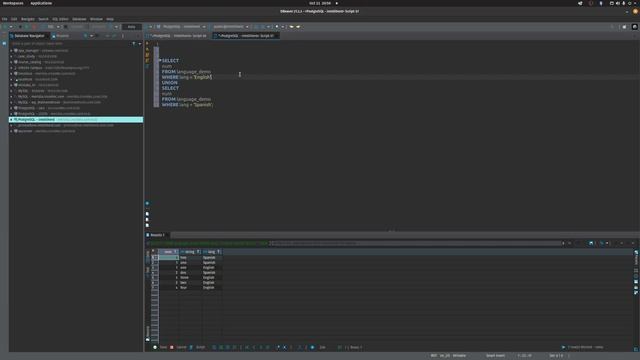Viewport: 640px width, 360px height.
Task: Open the dropdown arrow beside navigator filter icon
Action: pyautogui.click(x=140, y=43)
